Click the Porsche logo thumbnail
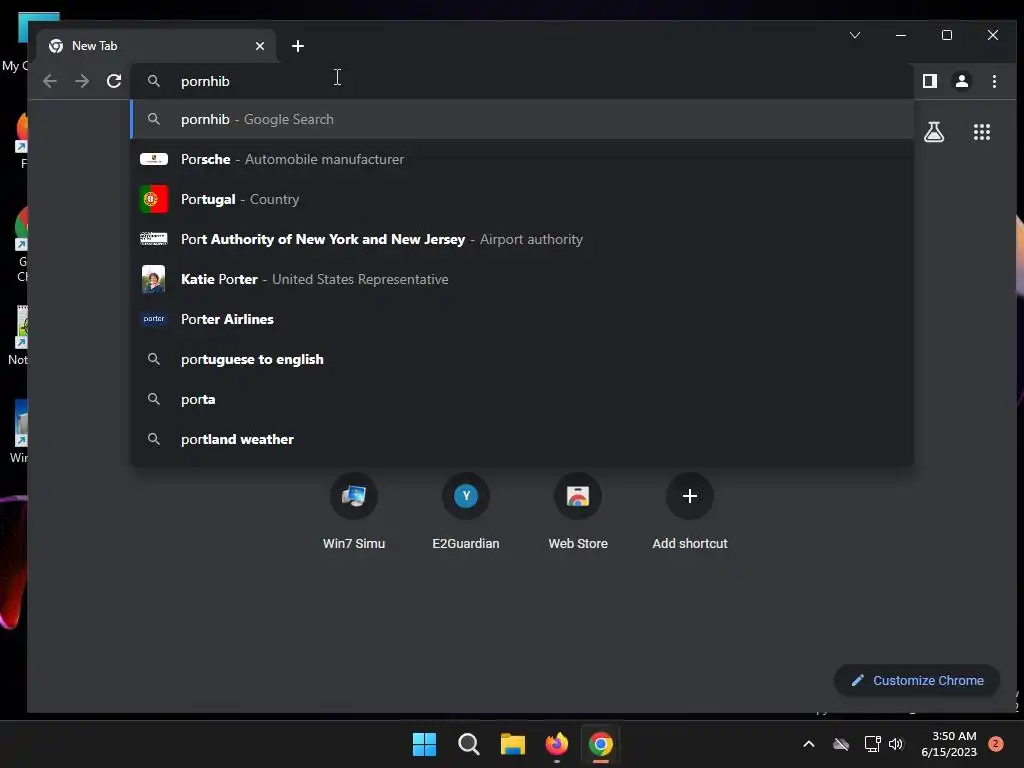Screen dimensions: 1024x768 click(x=154, y=159)
